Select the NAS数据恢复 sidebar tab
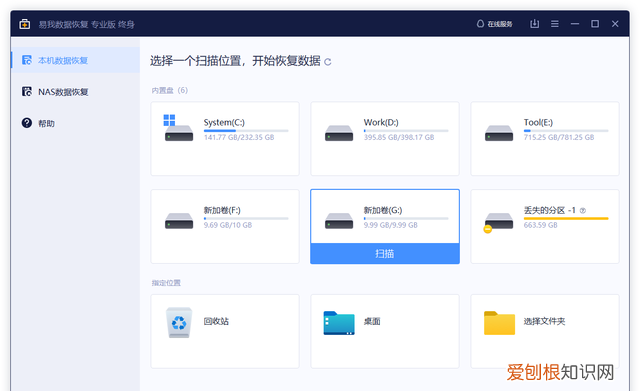This screenshot has height=391, width=640. point(75,92)
